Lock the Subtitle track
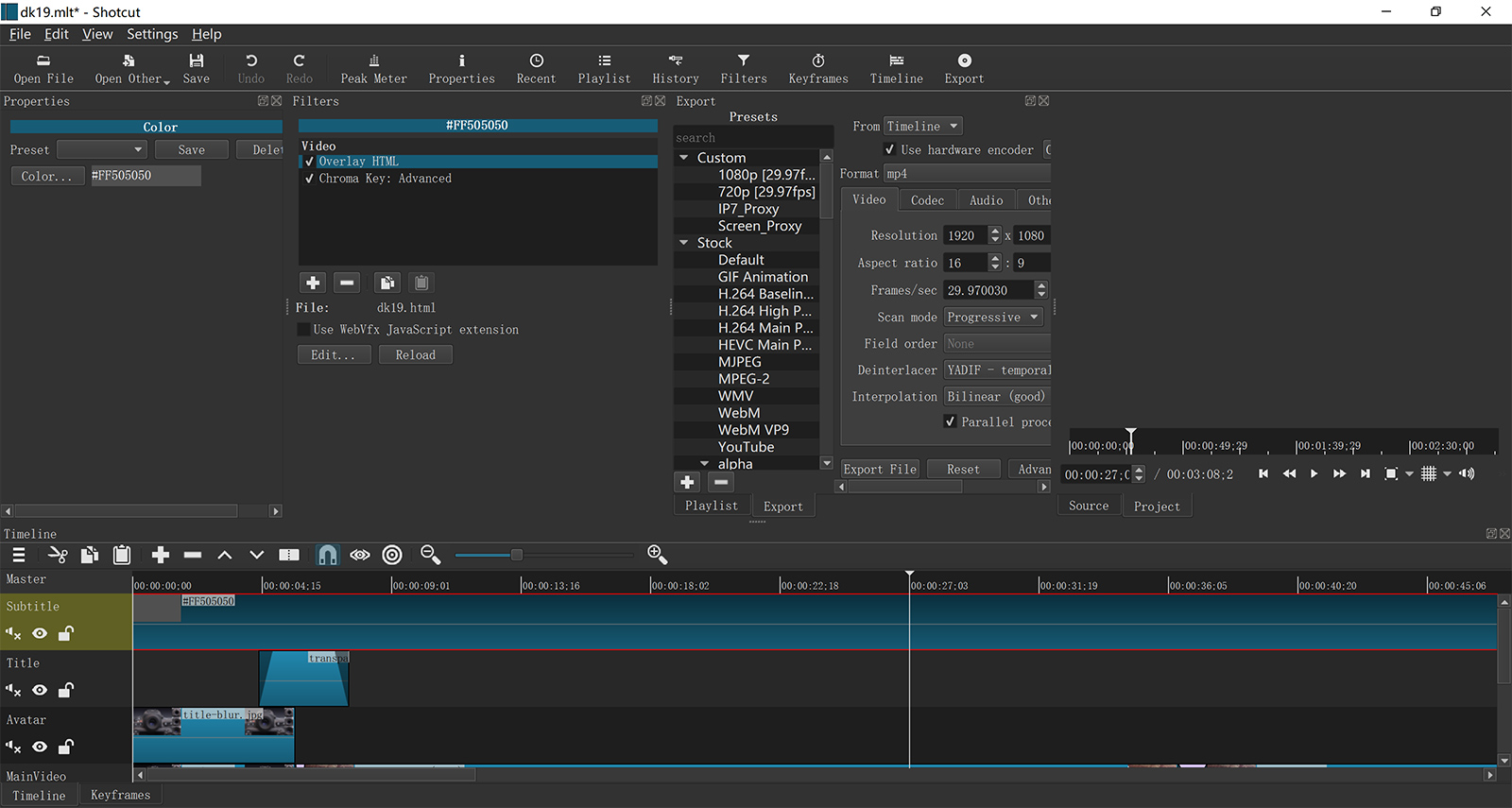This screenshot has width=1512, height=808. (x=66, y=634)
